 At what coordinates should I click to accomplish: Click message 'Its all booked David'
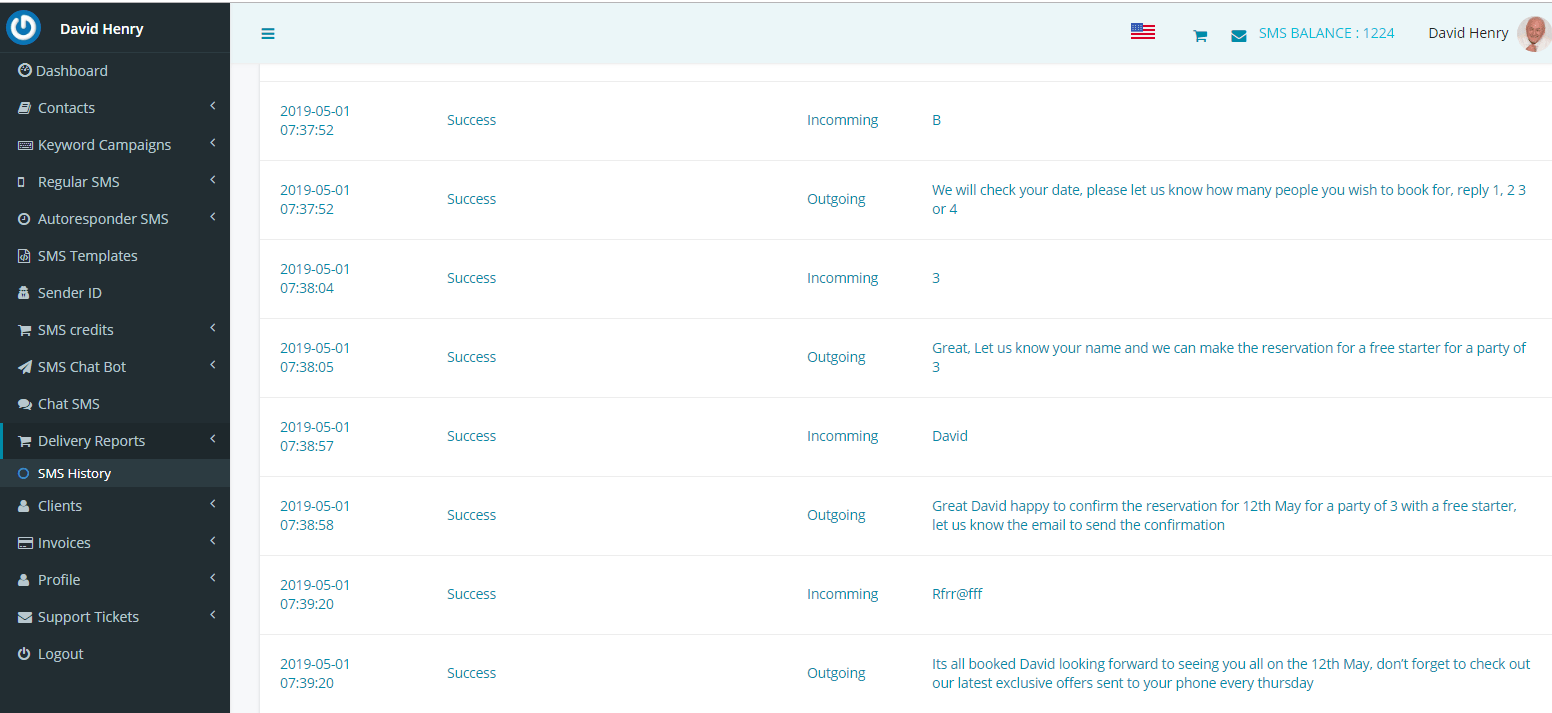(x=1231, y=673)
